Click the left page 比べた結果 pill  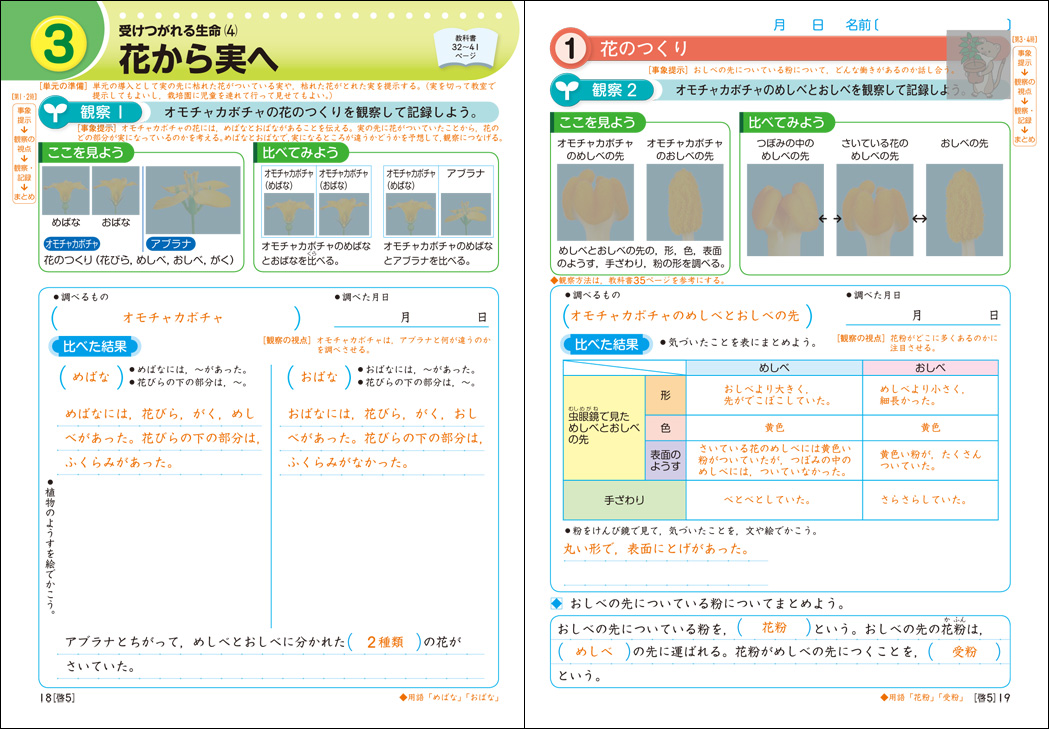coord(94,346)
